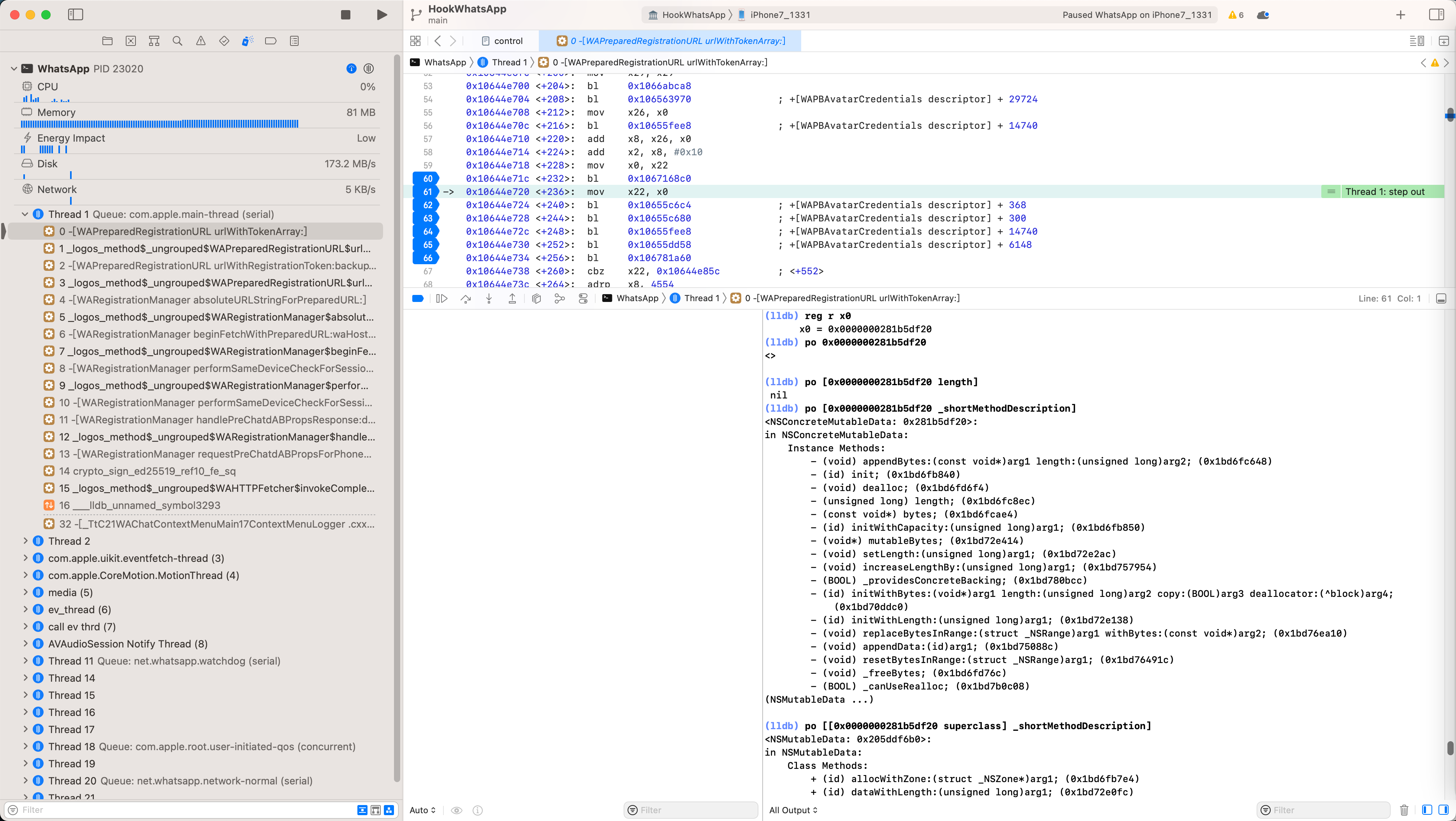Toggle show only running threads filter
This screenshot has height=821, width=1456.
pos(362,810)
